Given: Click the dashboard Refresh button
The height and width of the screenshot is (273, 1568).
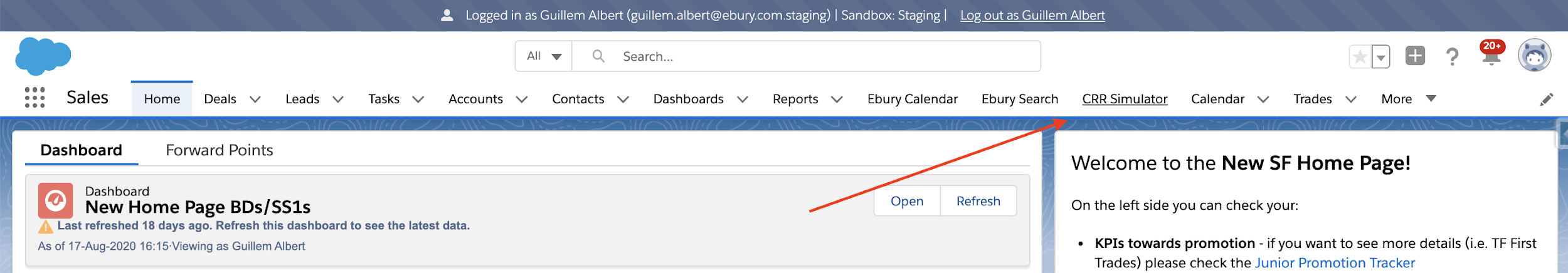Looking at the screenshot, I should coord(978,201).
